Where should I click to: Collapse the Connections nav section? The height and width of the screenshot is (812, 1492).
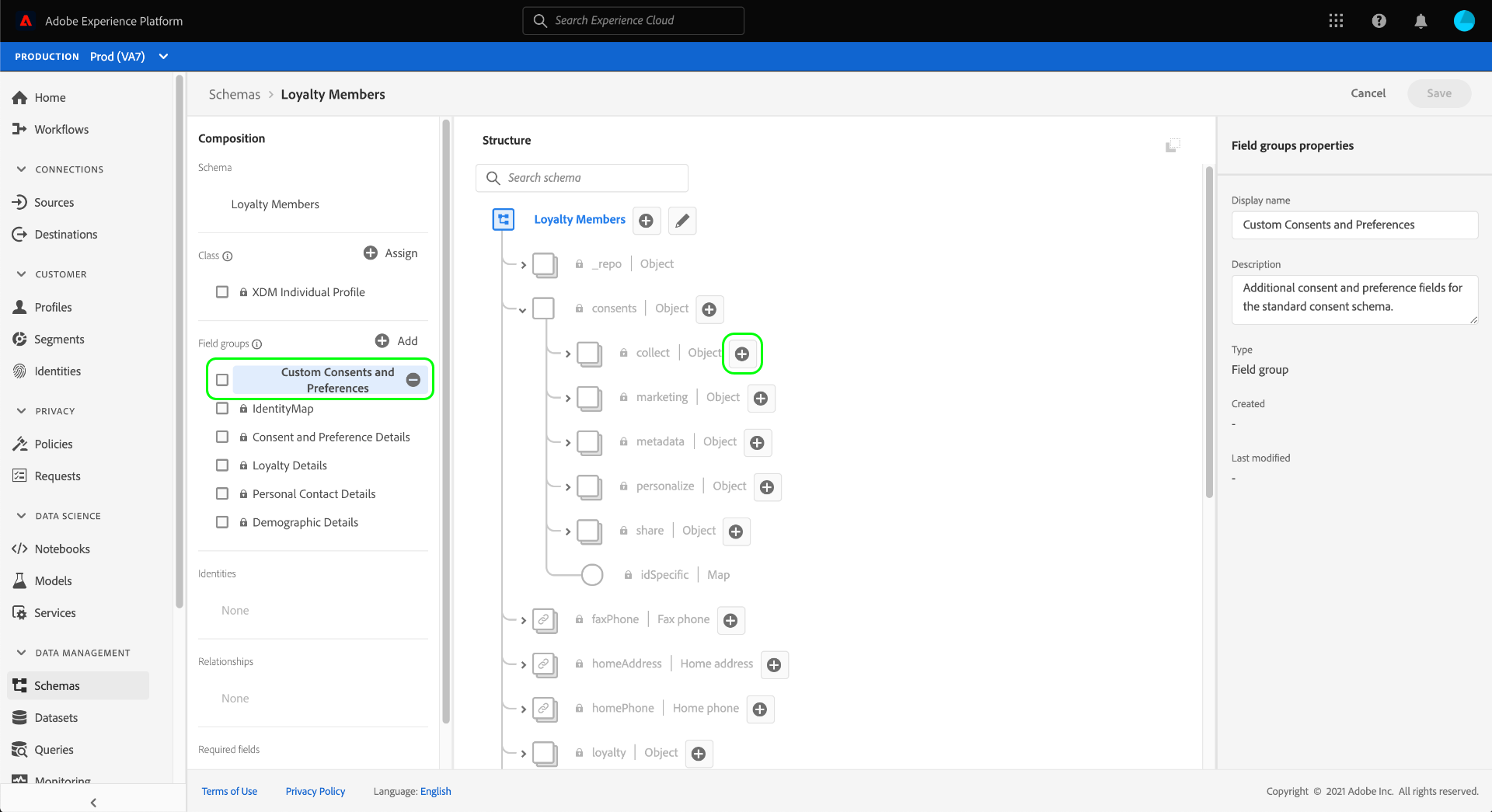(22, 169)
